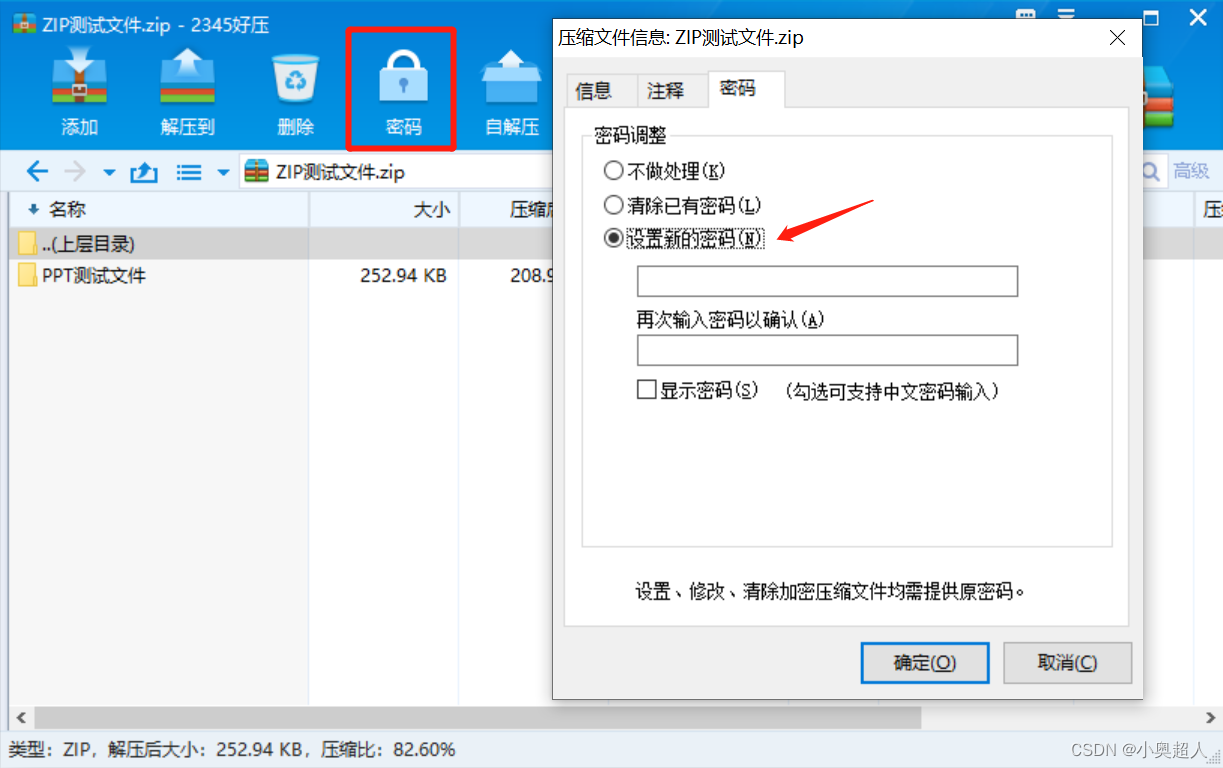This screenshot has width=1223, height=768.
Task: Click the search magnifier icon
Action: tap(1152, 171)
